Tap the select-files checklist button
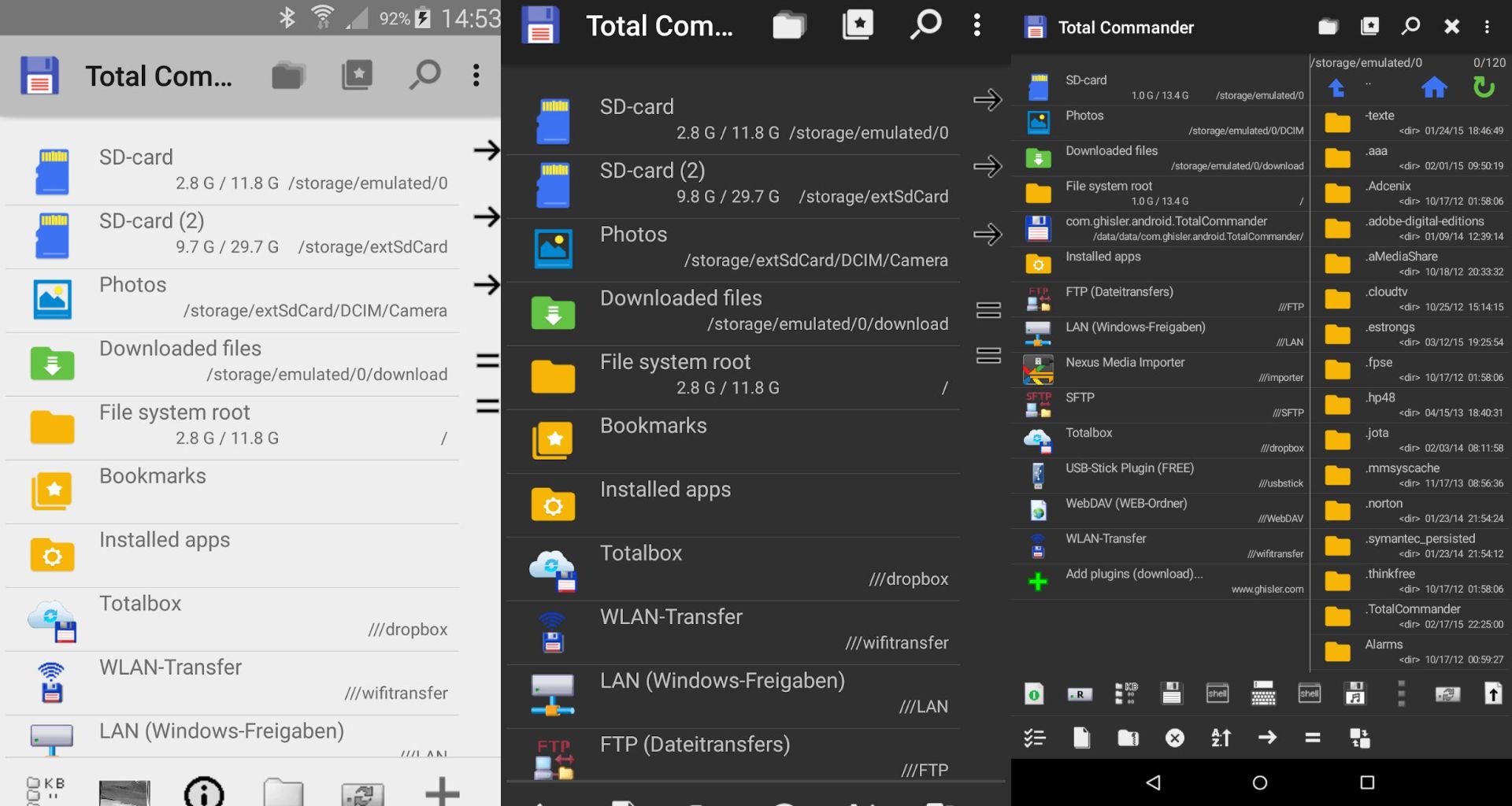The width and height of the screenshot is (1512, 806). point(1035,738)
